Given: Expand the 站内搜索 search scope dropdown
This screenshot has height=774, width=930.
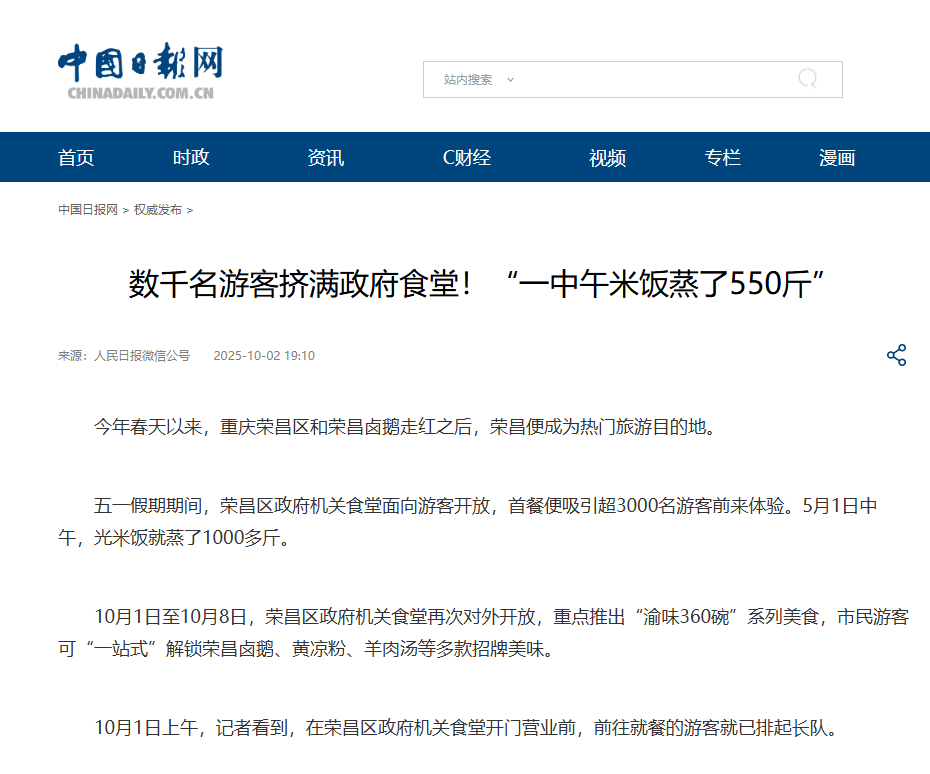Looking at the screenshot, I should (x=479, y=80).
